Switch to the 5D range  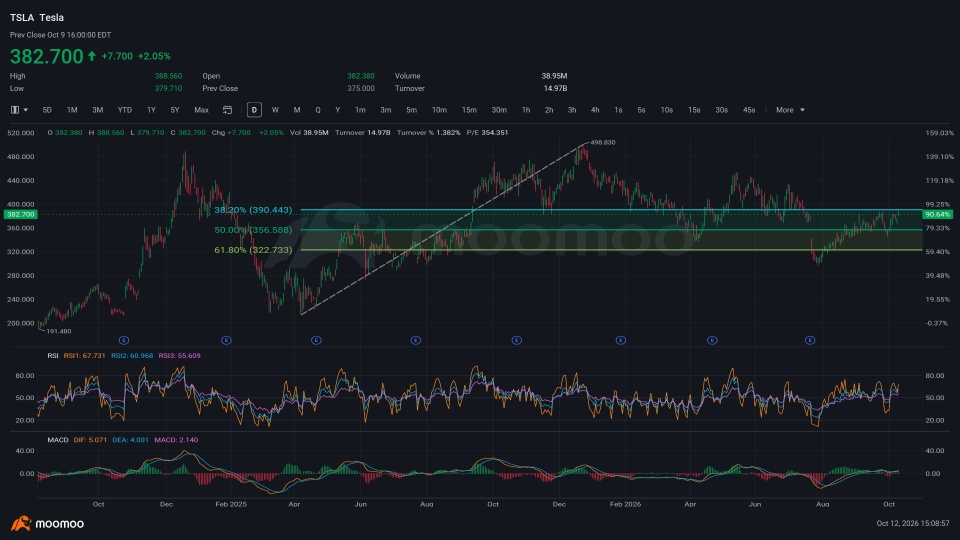tap(47, 110)
